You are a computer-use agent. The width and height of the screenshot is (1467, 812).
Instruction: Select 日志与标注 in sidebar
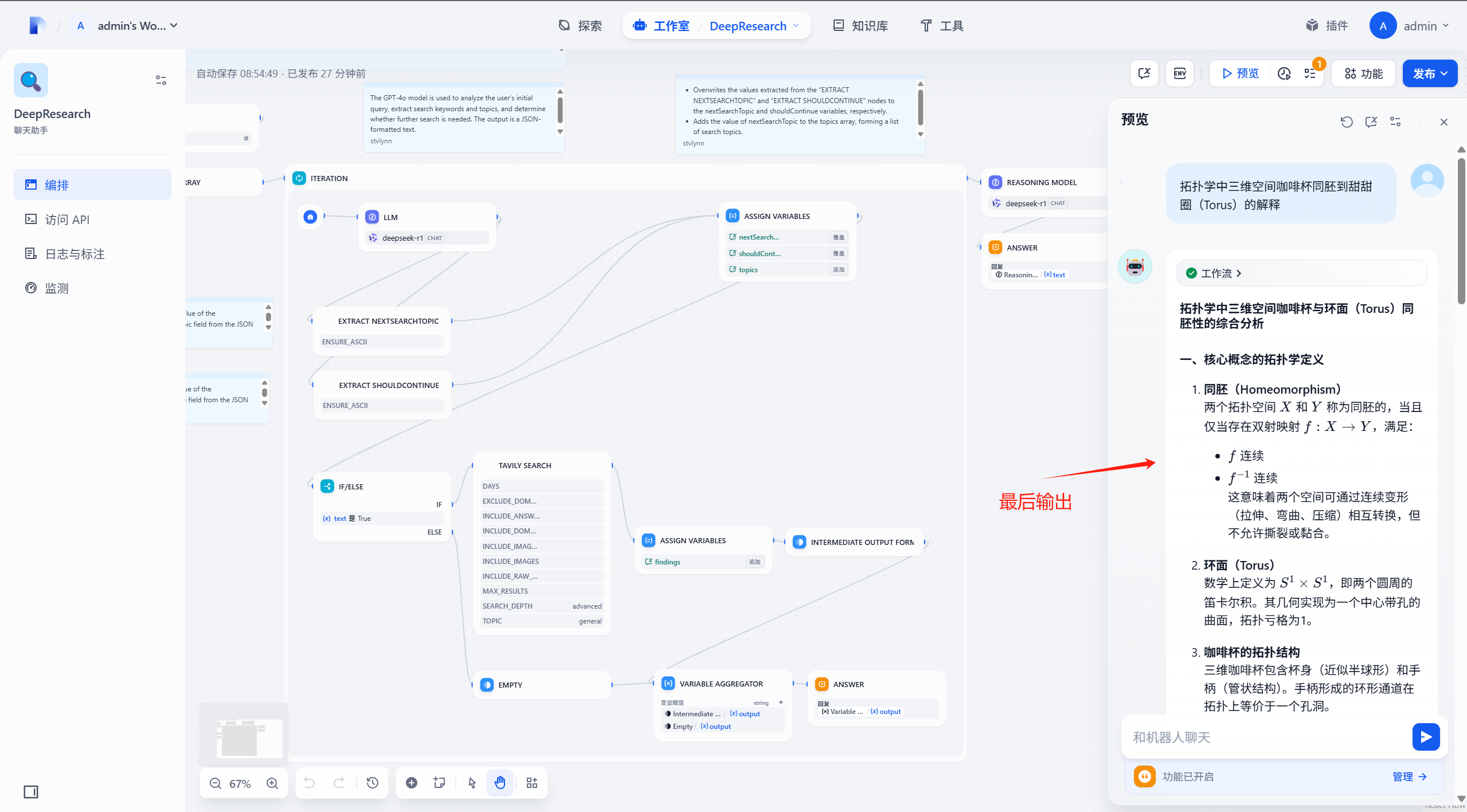point(75,254)
